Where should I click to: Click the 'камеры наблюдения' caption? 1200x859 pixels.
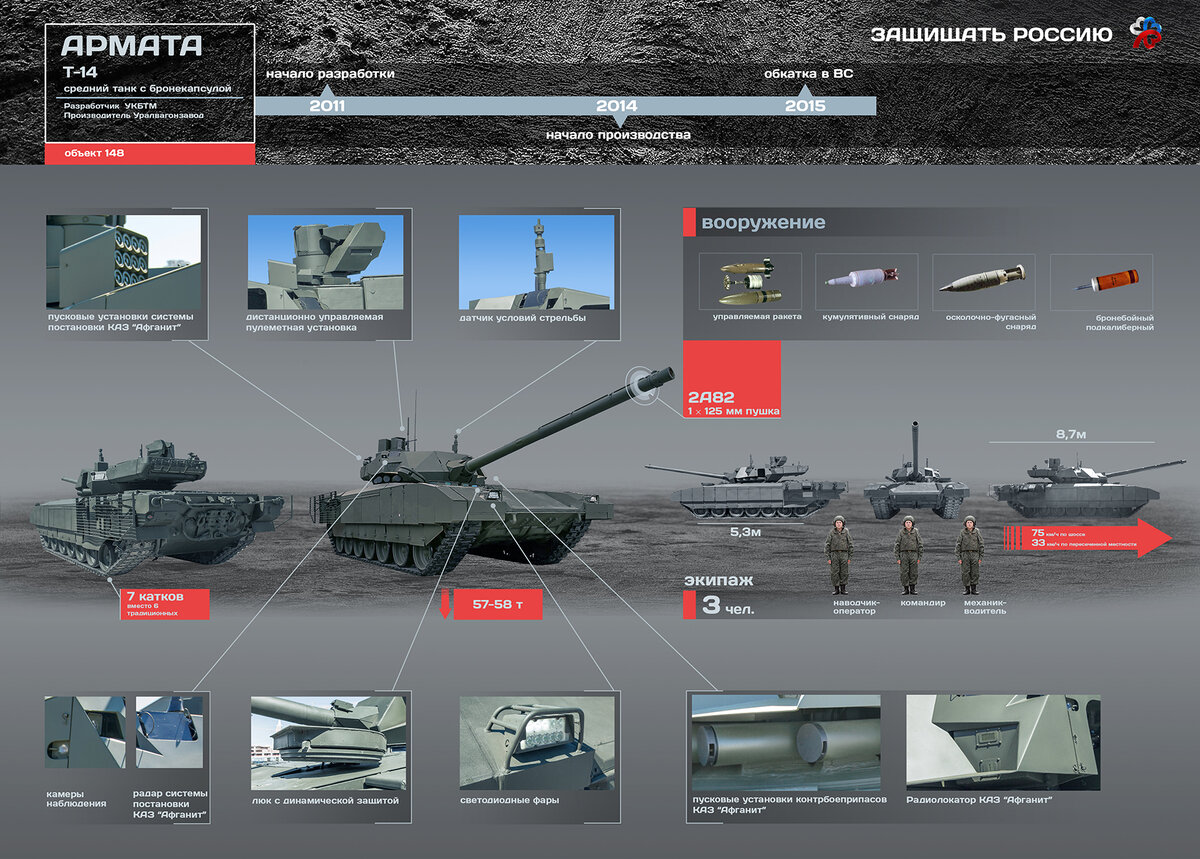[x=77, y=801]
